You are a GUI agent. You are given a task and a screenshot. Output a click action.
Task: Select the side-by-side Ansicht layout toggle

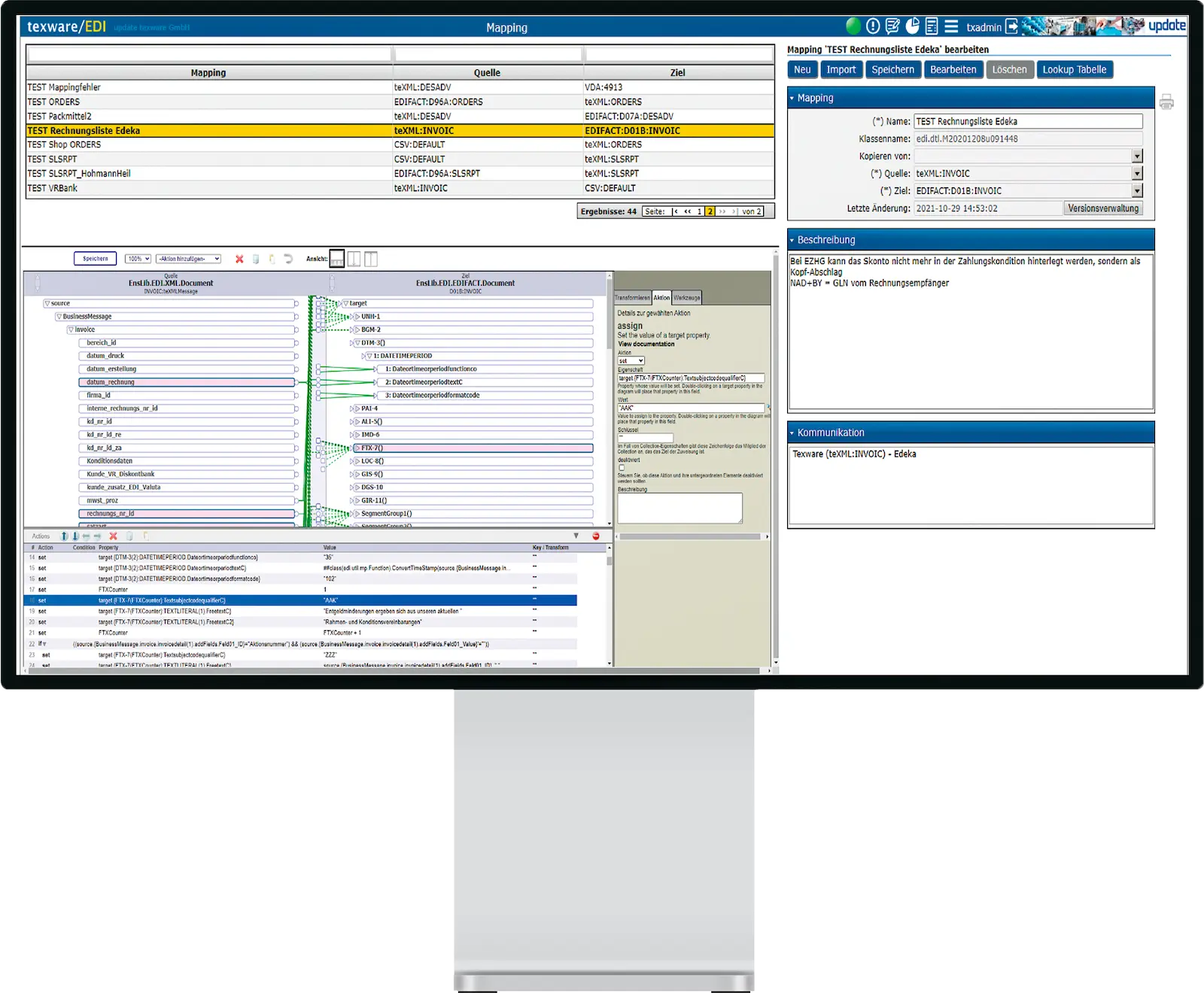click(354, 259)
